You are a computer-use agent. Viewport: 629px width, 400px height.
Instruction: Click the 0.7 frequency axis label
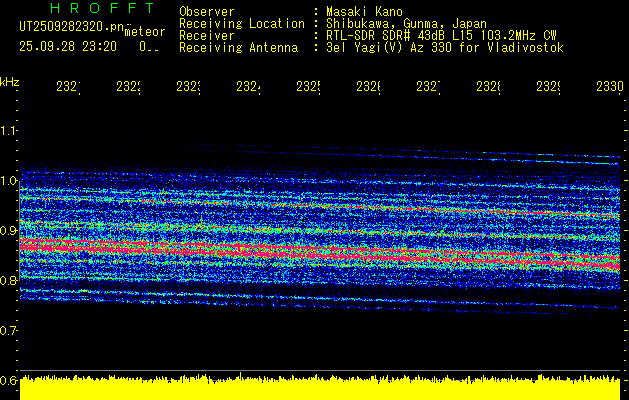pos(8,331)
